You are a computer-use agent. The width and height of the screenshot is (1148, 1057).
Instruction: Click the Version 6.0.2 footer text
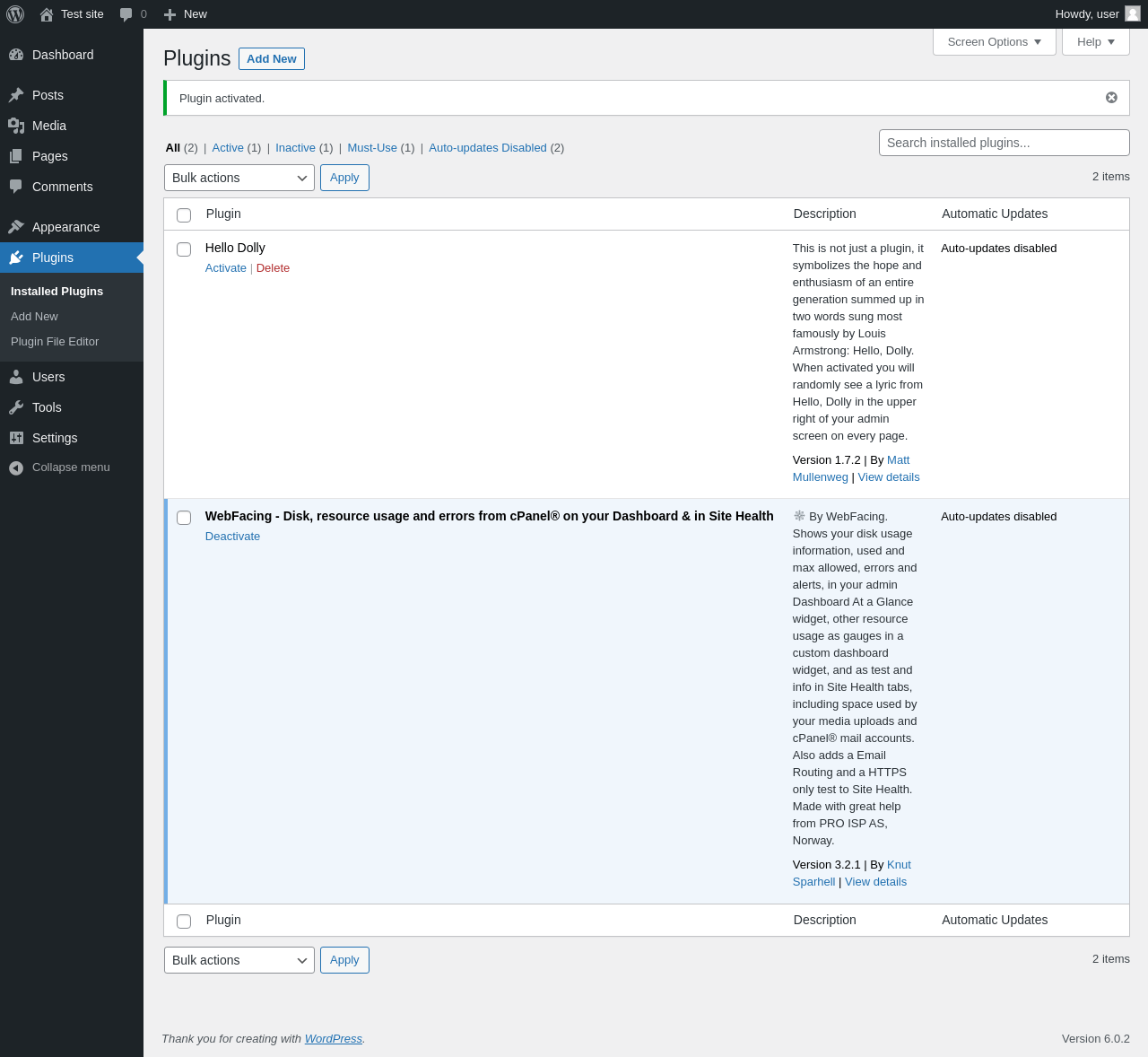pos(1096,1039)
